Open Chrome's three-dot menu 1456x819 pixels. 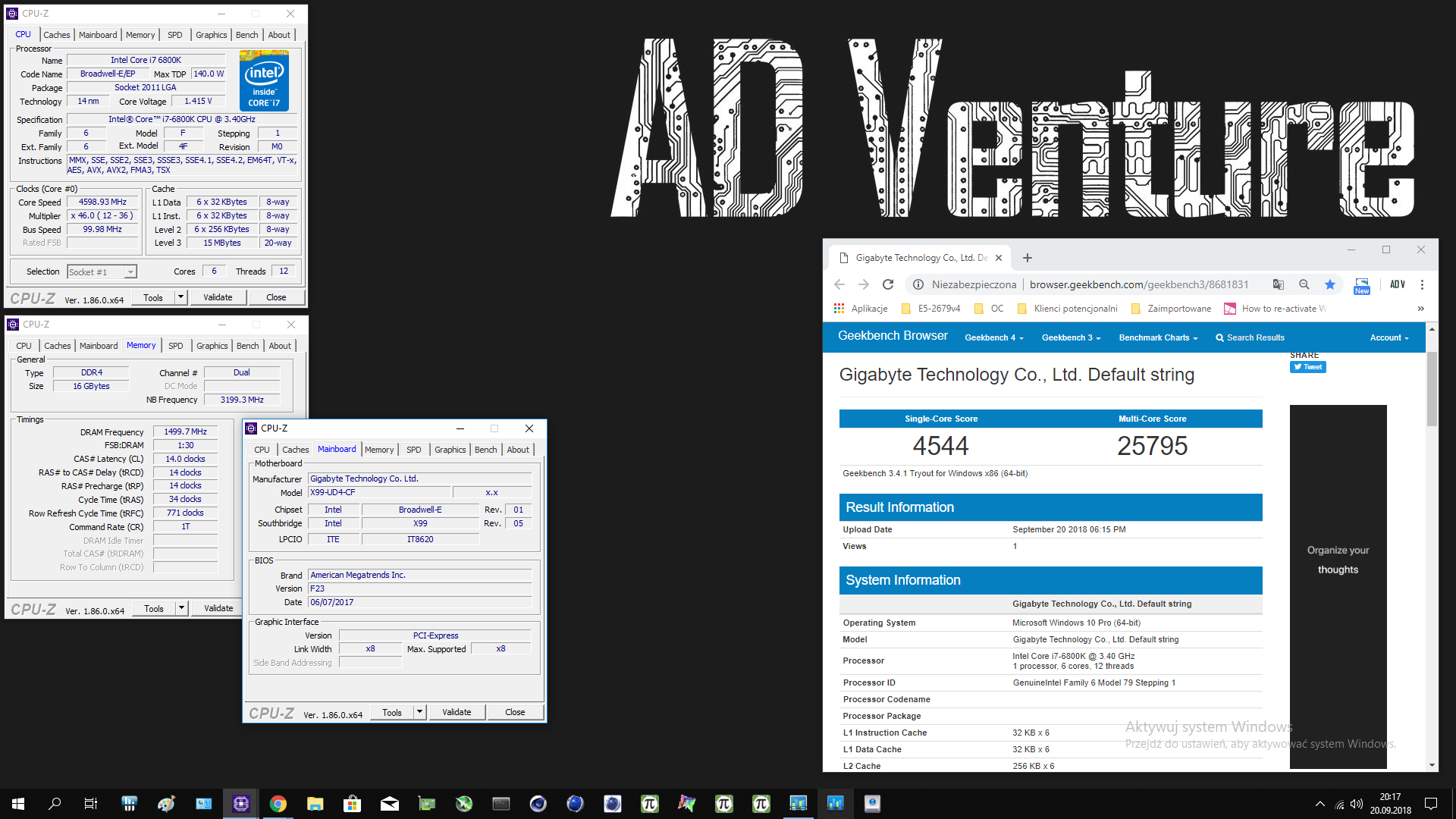(x=1422, y=284)
